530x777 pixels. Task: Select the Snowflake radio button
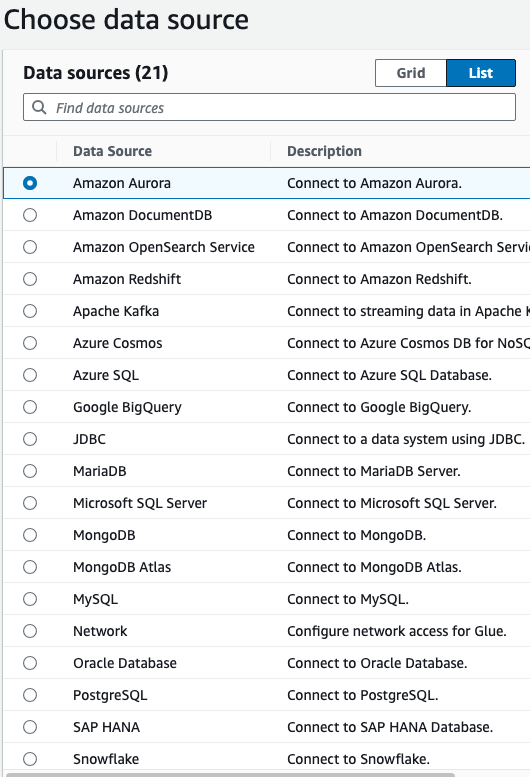pos(30,759)
